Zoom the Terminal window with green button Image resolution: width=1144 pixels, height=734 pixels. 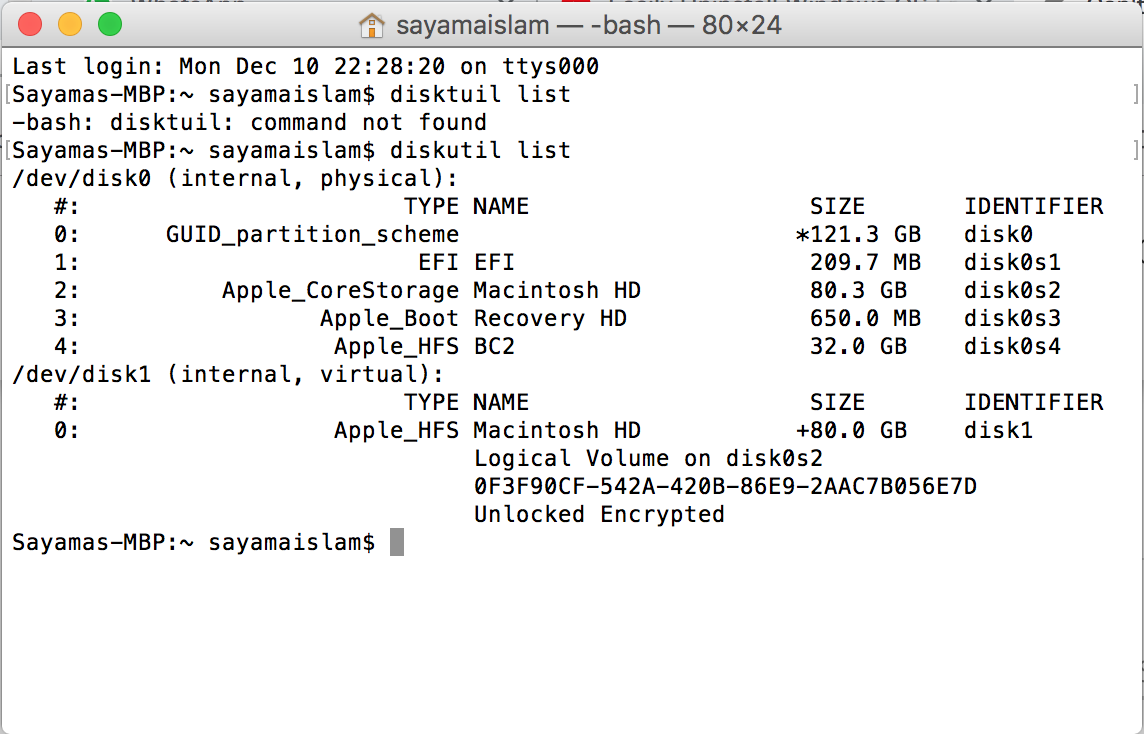(109, 24)
